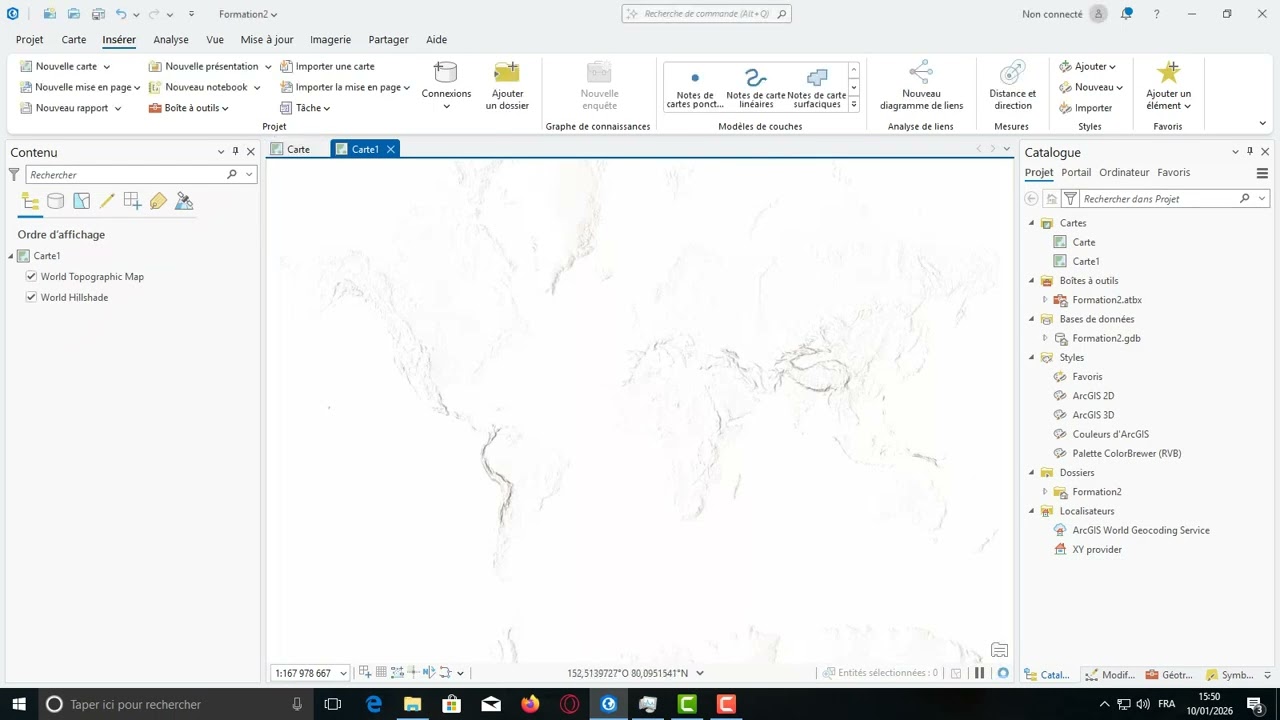Open Ordinateur tab in Catalogue
1280x720 pixels.
[1124, 172]
